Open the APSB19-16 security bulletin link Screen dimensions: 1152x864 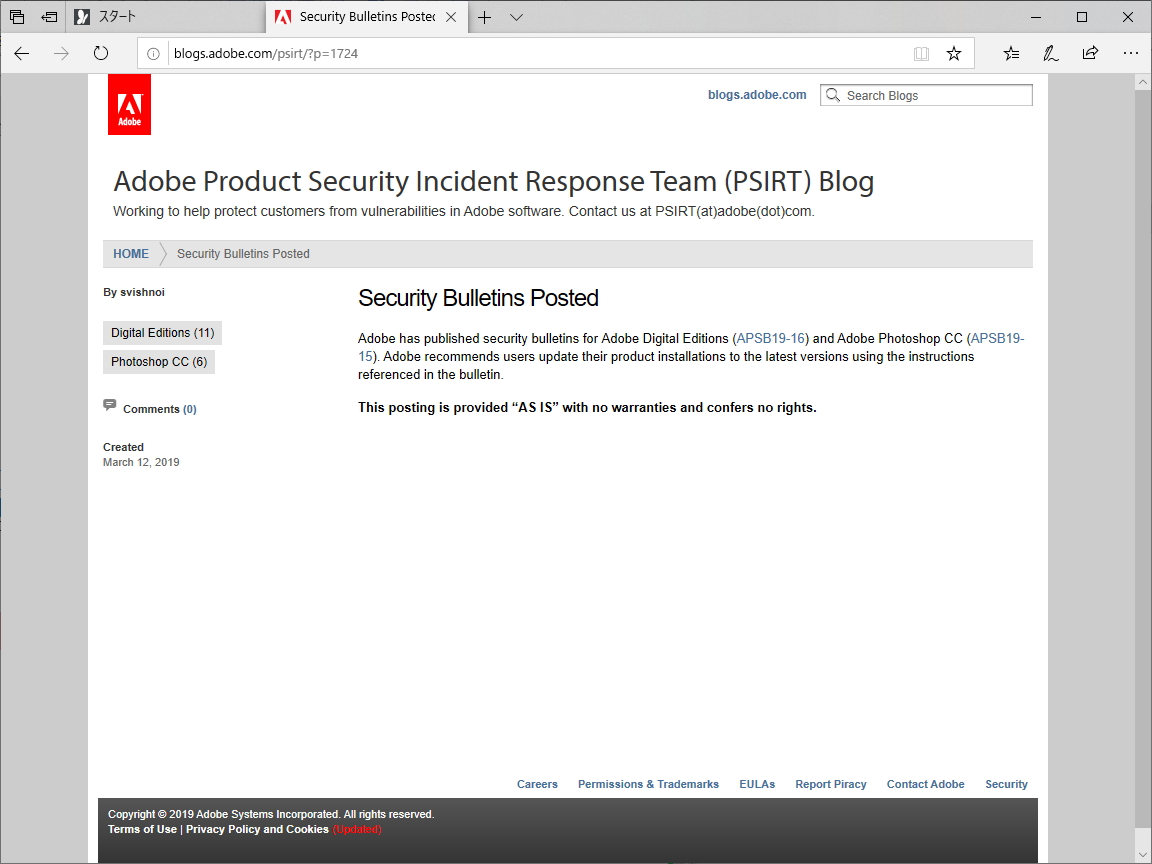[771, 338]
